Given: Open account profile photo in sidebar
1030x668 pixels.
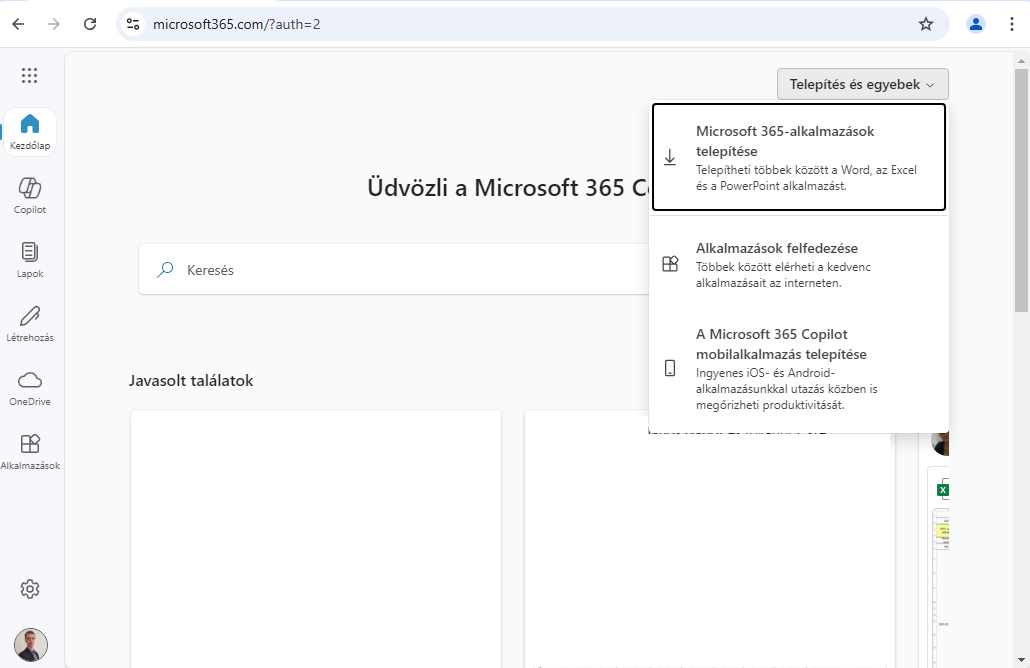Looking at the screenshot, I should (x=31, y=644).
